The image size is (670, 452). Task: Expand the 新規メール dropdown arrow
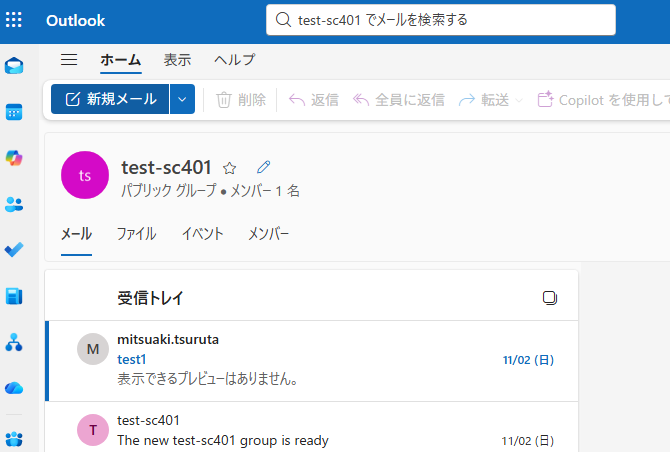182,99
